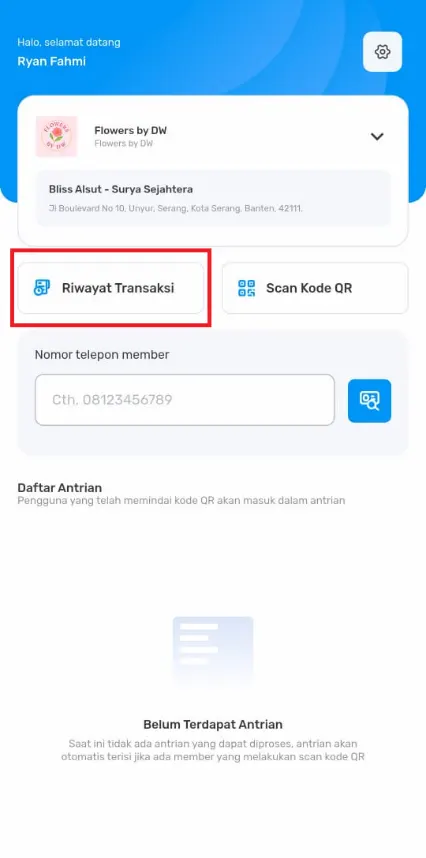Click the Riwayat Transaksi receipt icon
The width and height of the screenshot is (426, 858).
(42, 287)
